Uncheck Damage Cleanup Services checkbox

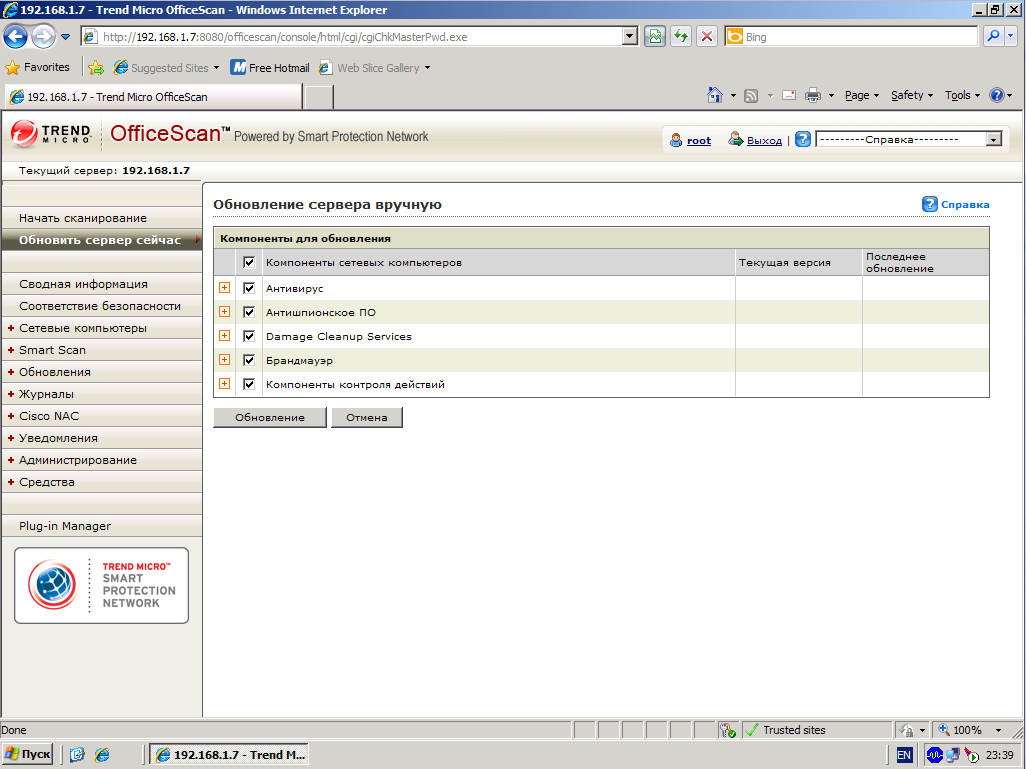click(x=249, y=336)
